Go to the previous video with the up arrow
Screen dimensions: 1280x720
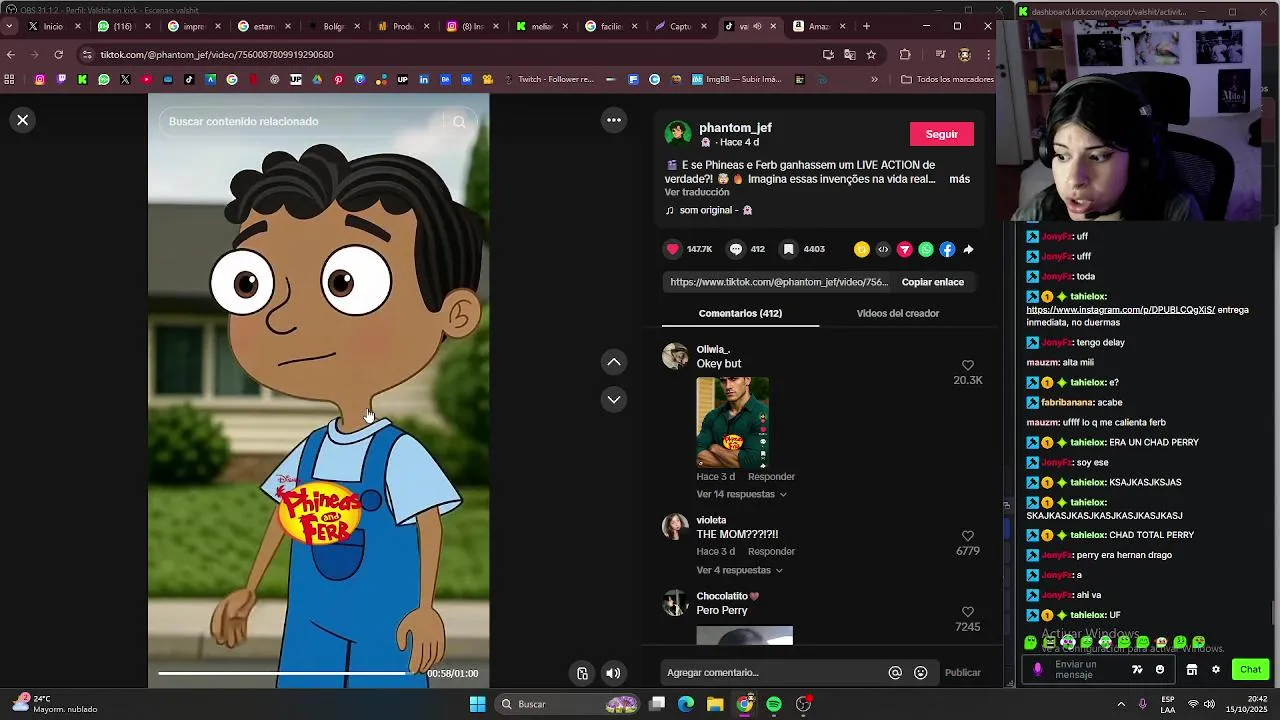pos(614,362)
